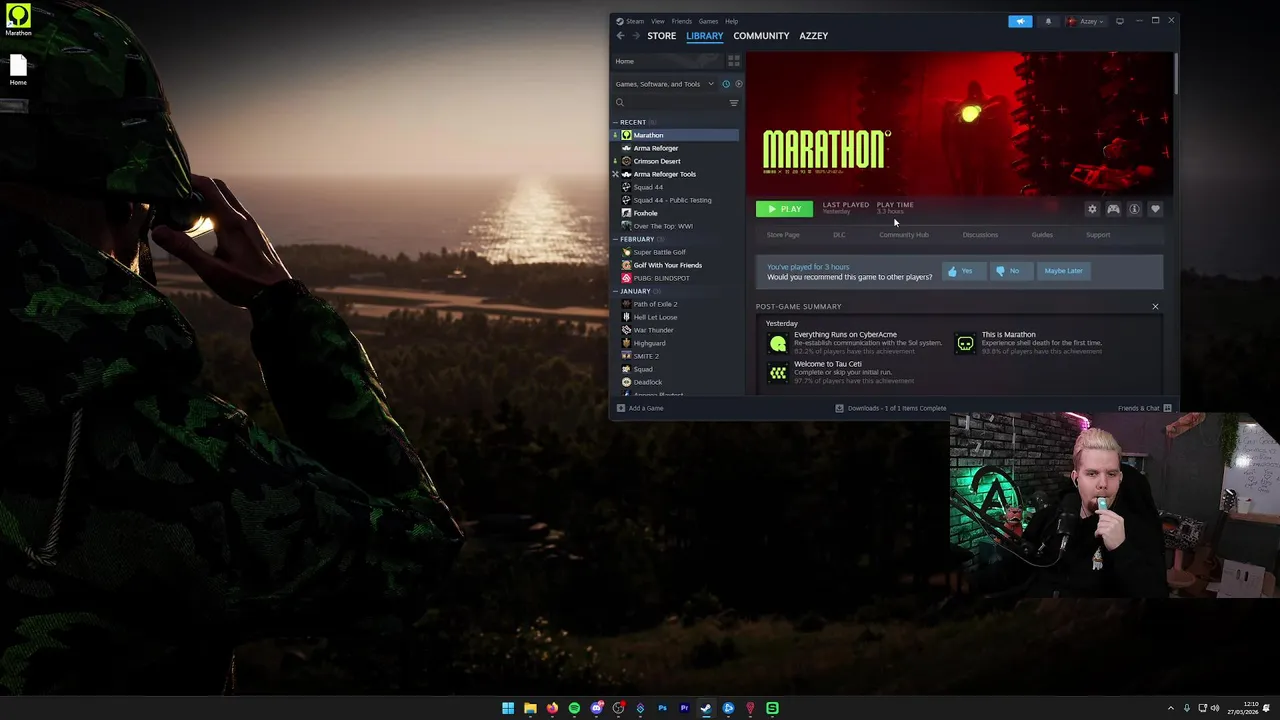This screenshot has height=720, width=1280.
Task: Open the Downloads status link
Action: (x=891, y=408)
